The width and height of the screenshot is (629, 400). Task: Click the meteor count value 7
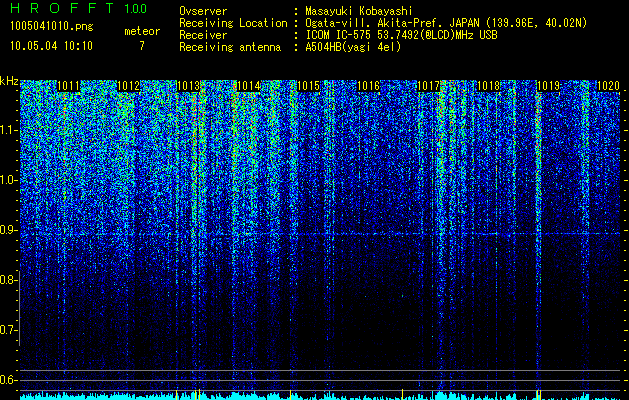[x=142, y=46]
